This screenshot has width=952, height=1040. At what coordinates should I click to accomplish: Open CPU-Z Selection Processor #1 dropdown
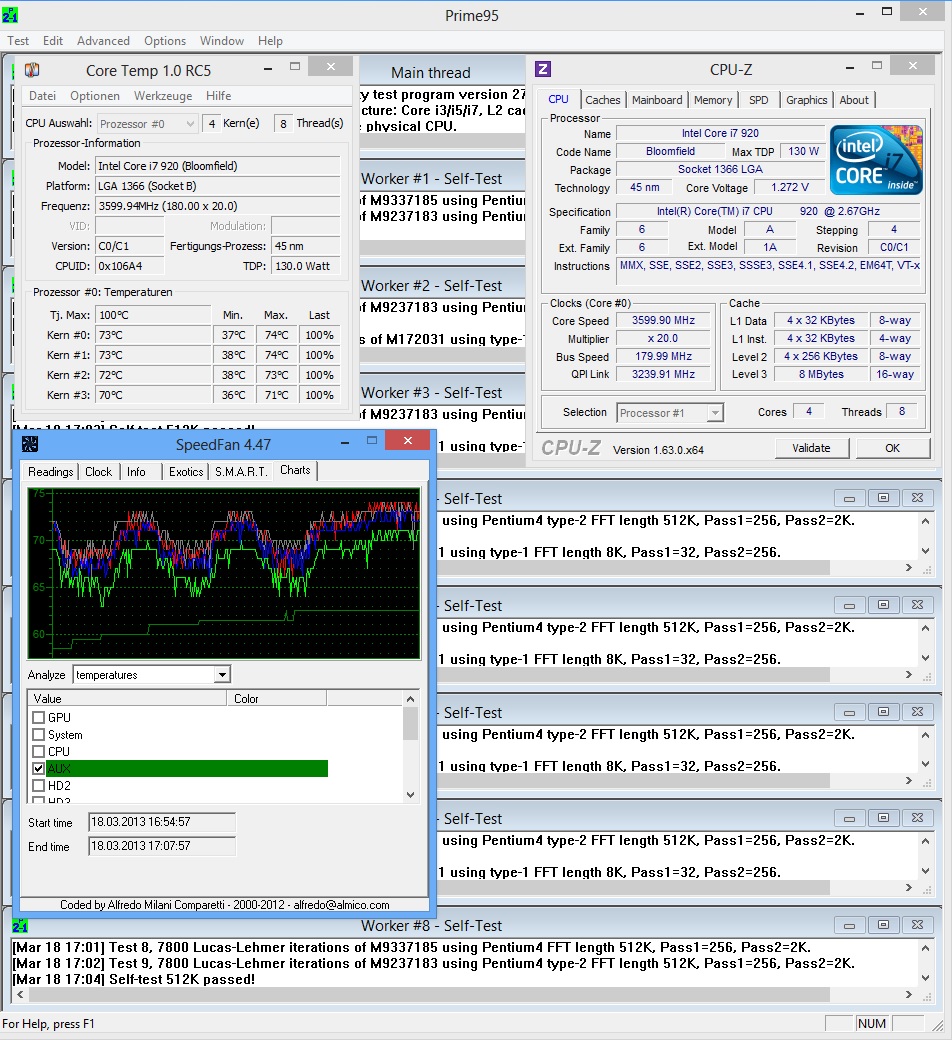click(714, 413)
